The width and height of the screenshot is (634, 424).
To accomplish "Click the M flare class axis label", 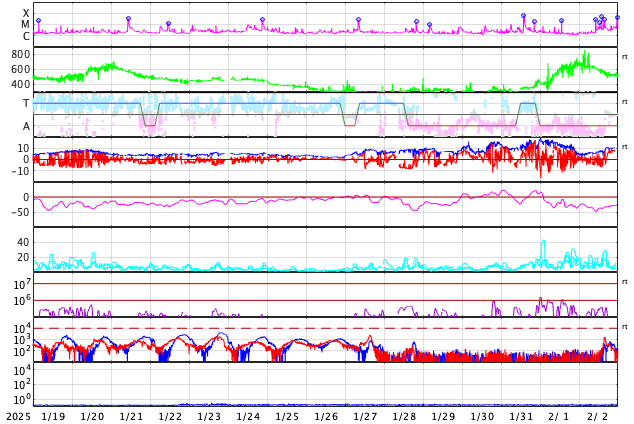I will tap(26, 25).
